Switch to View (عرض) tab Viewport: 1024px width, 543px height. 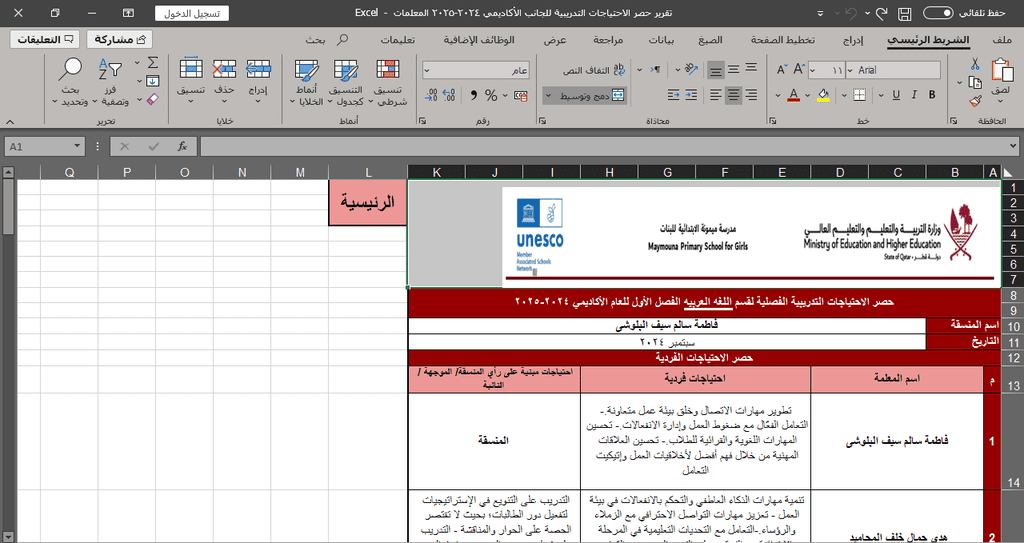(x=555, y=40)
